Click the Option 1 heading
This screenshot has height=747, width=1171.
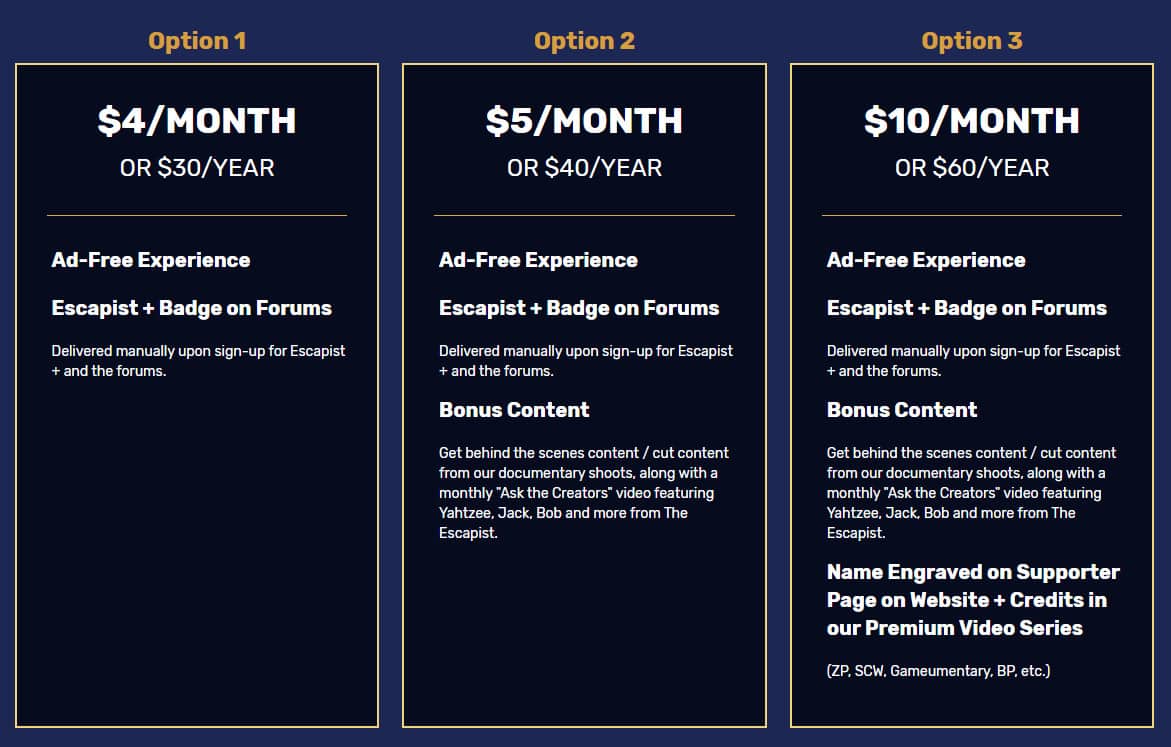(x=197, y=41)
